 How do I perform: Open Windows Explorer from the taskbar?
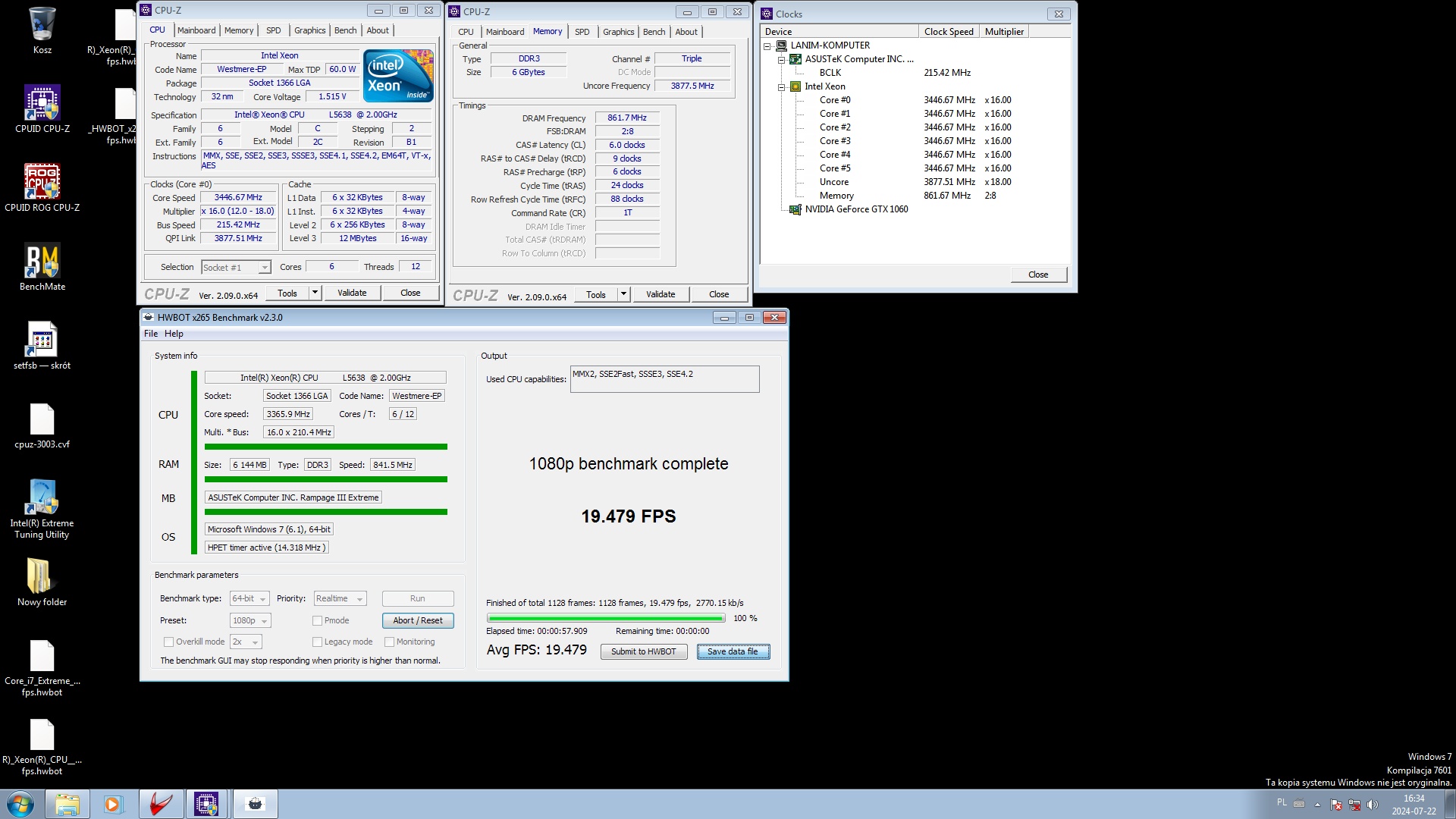click(67, 804)
